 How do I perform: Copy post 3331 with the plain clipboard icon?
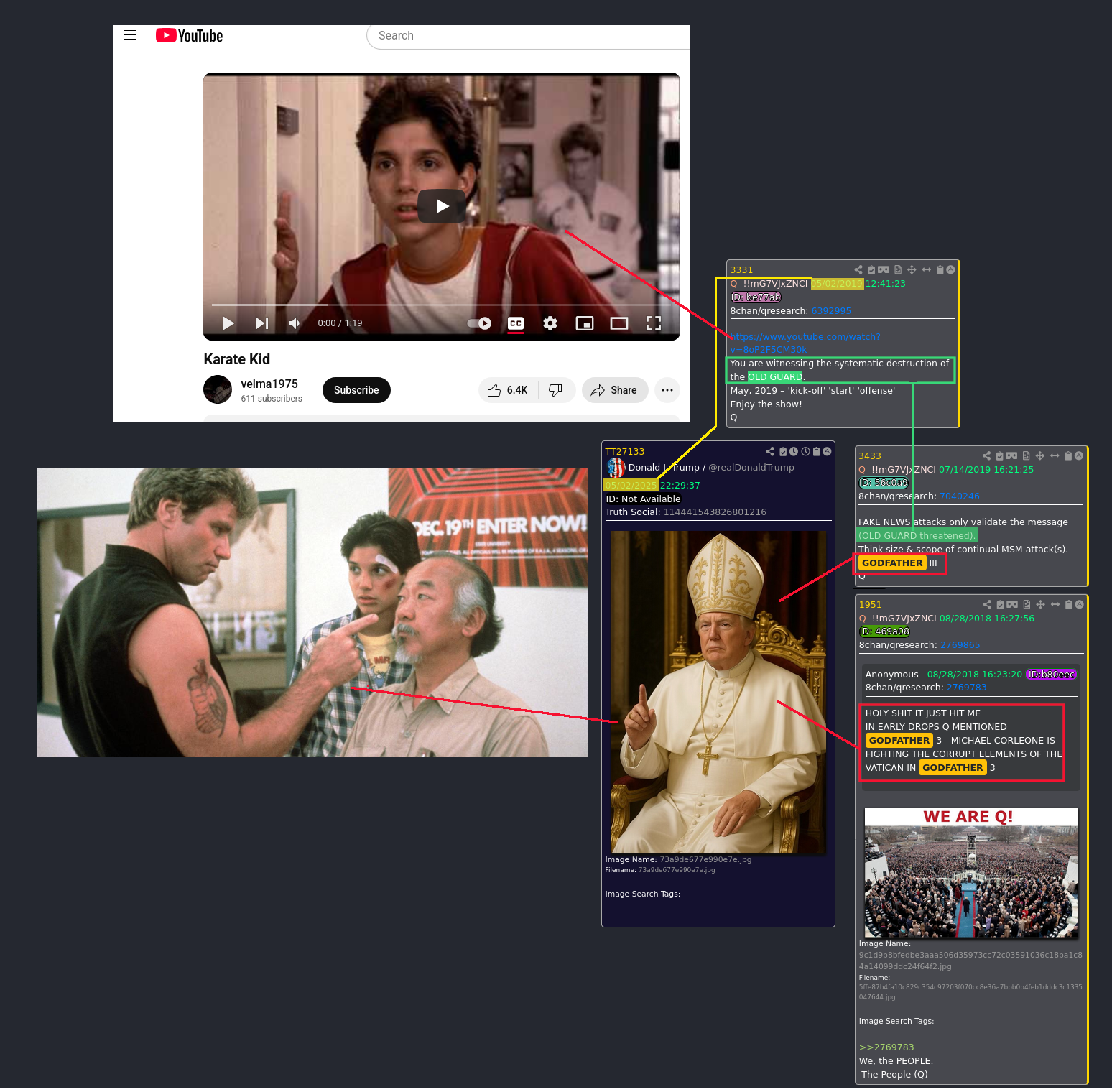940,269
